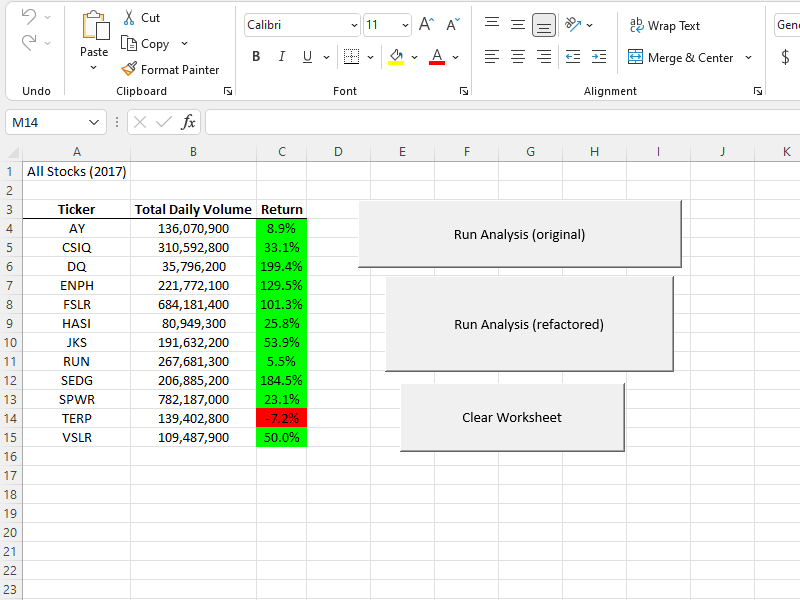800x600 pixels.
Task: Click the Run Analysis (original) button
Action: pos(519,235)
